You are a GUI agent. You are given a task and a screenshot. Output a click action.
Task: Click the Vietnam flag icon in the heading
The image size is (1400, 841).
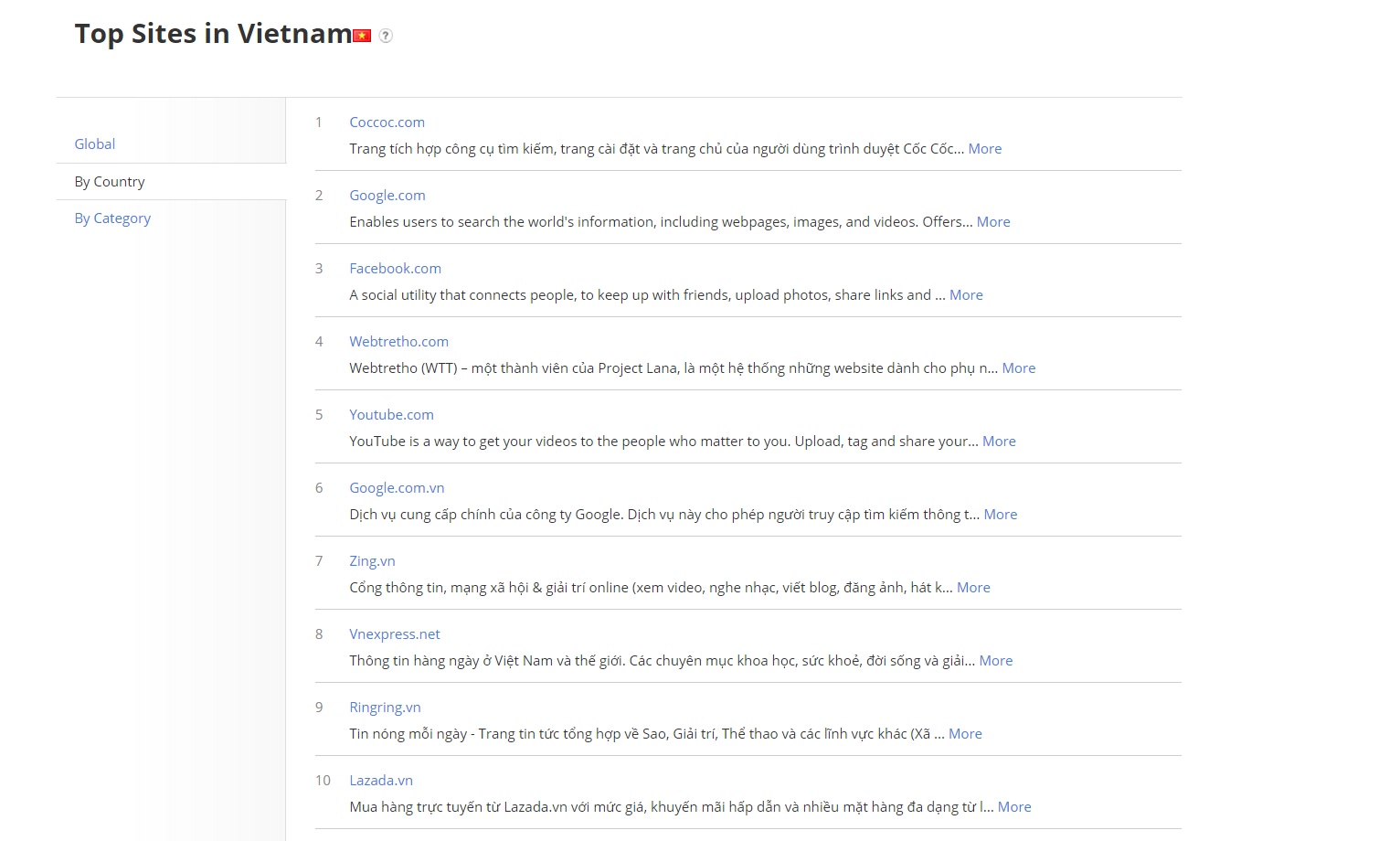point(363,36)
